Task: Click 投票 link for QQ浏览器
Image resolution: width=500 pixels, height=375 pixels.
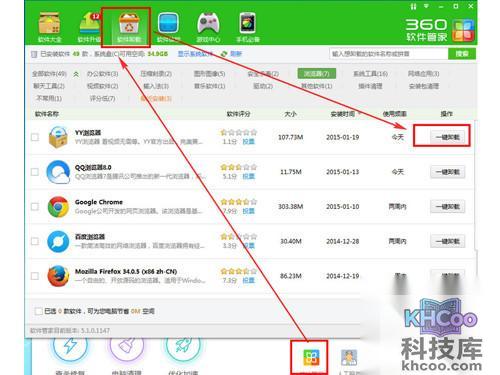Action: (248, 176)
